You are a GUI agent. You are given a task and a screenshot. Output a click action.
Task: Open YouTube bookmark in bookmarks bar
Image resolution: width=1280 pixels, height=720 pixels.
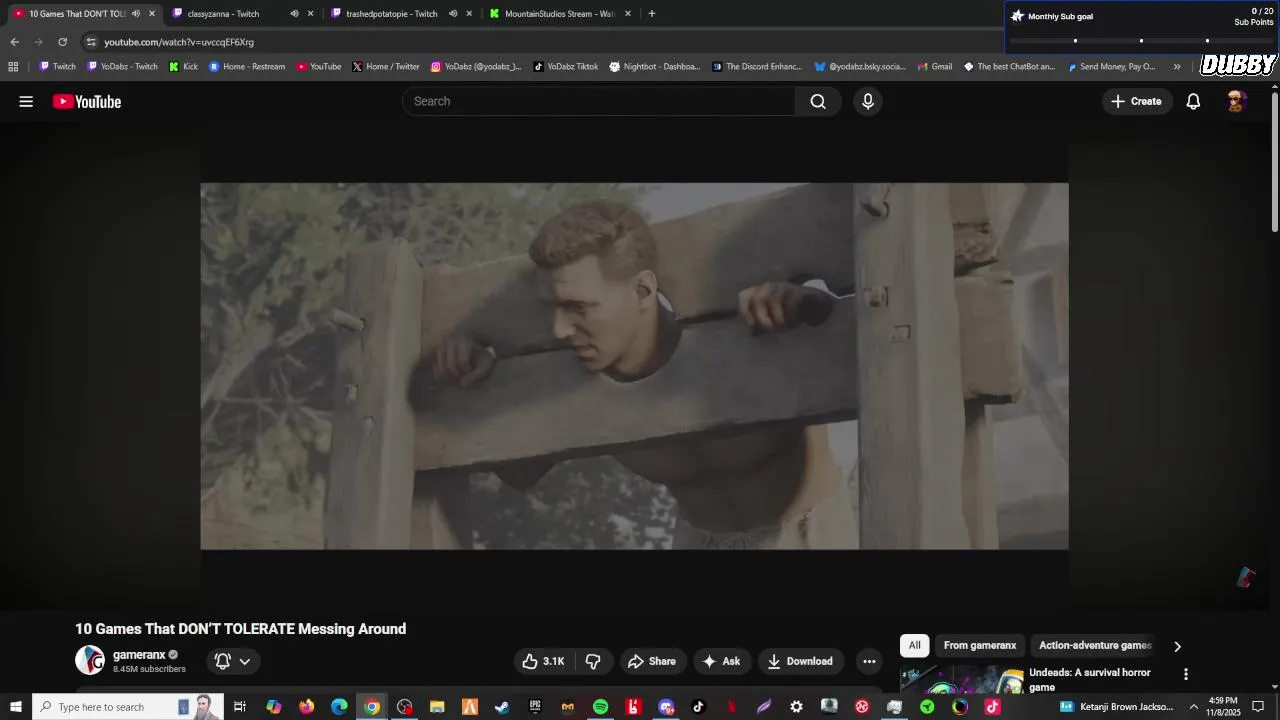(318, 67)
